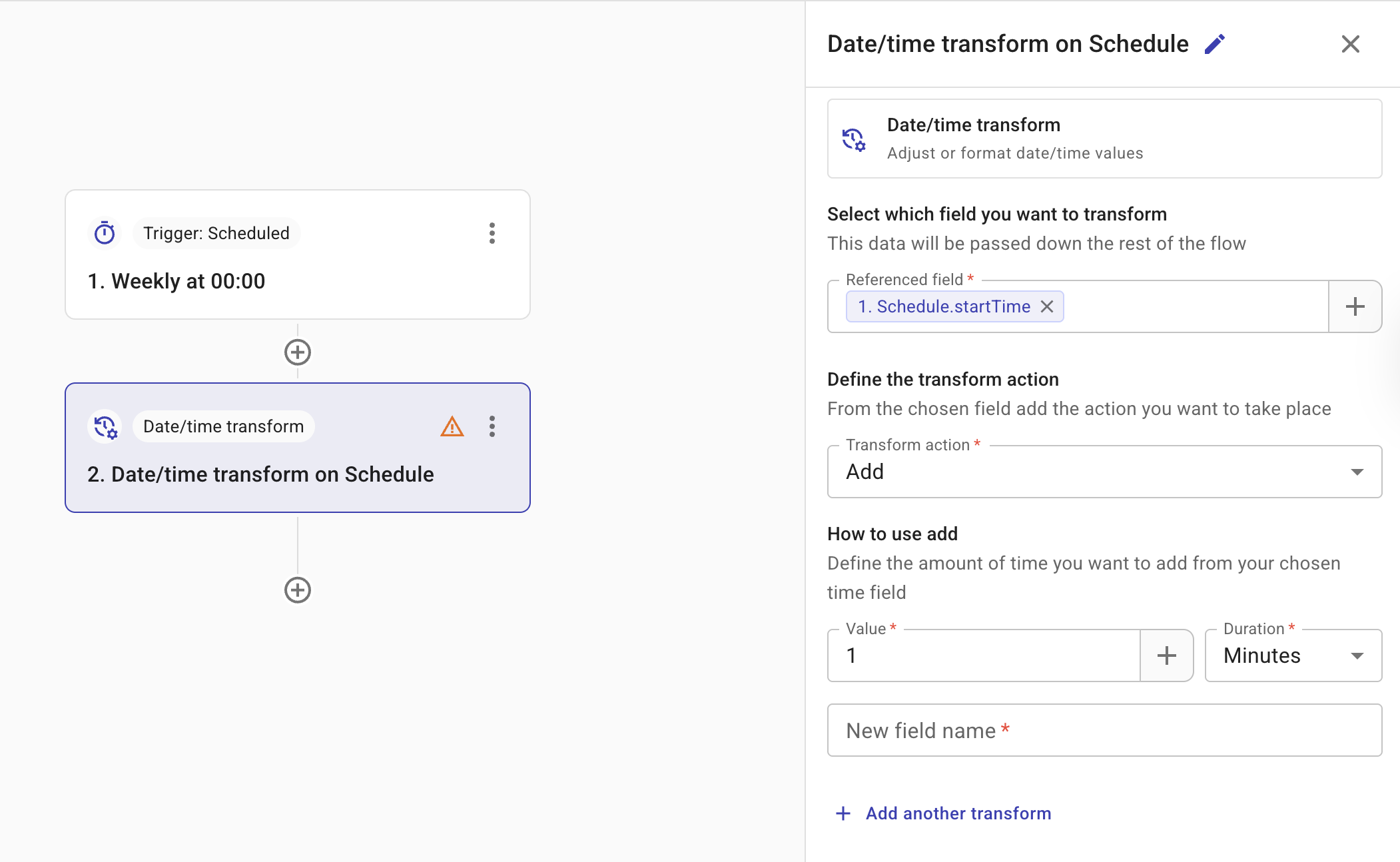Focus the New field name input
1400x862 pixels.
click(1104, 730)
